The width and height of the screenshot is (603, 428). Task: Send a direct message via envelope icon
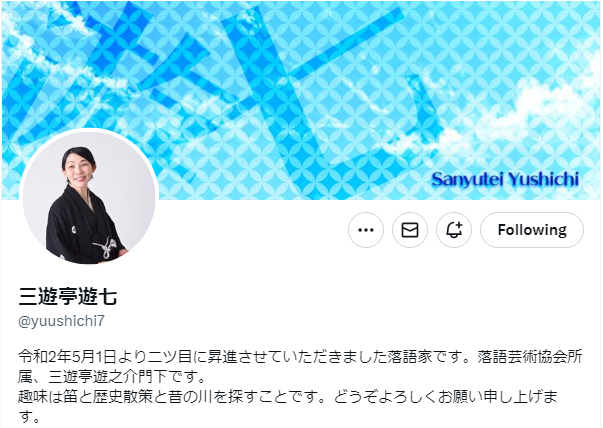click(x=410, y=230)
